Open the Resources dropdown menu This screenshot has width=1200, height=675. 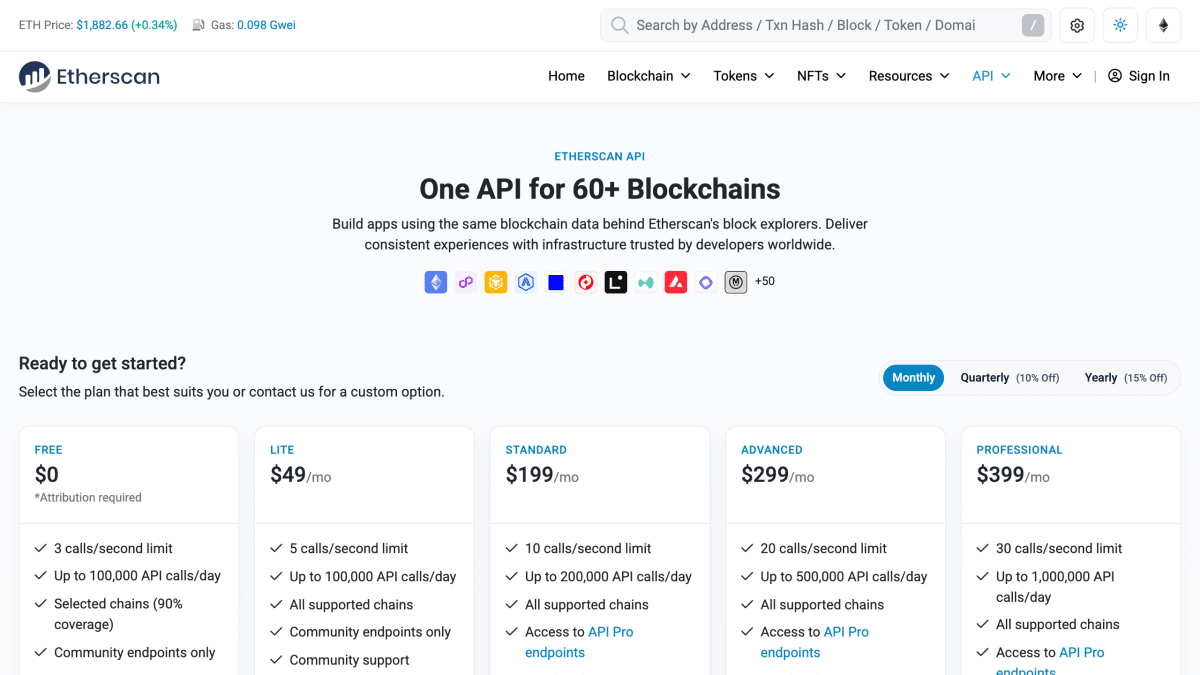pos(909,76)
